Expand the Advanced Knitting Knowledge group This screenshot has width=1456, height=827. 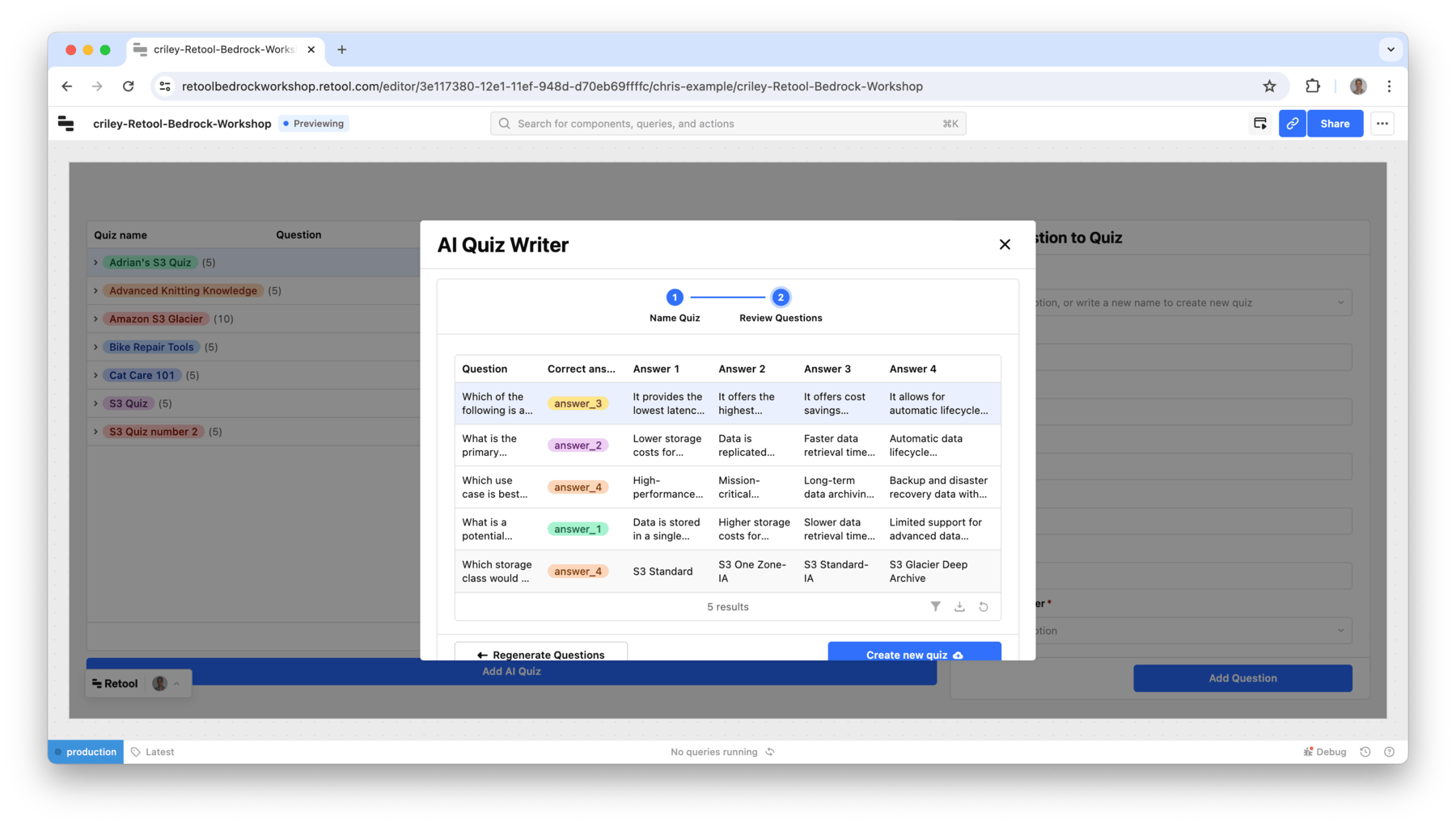[x=95, y=291]
